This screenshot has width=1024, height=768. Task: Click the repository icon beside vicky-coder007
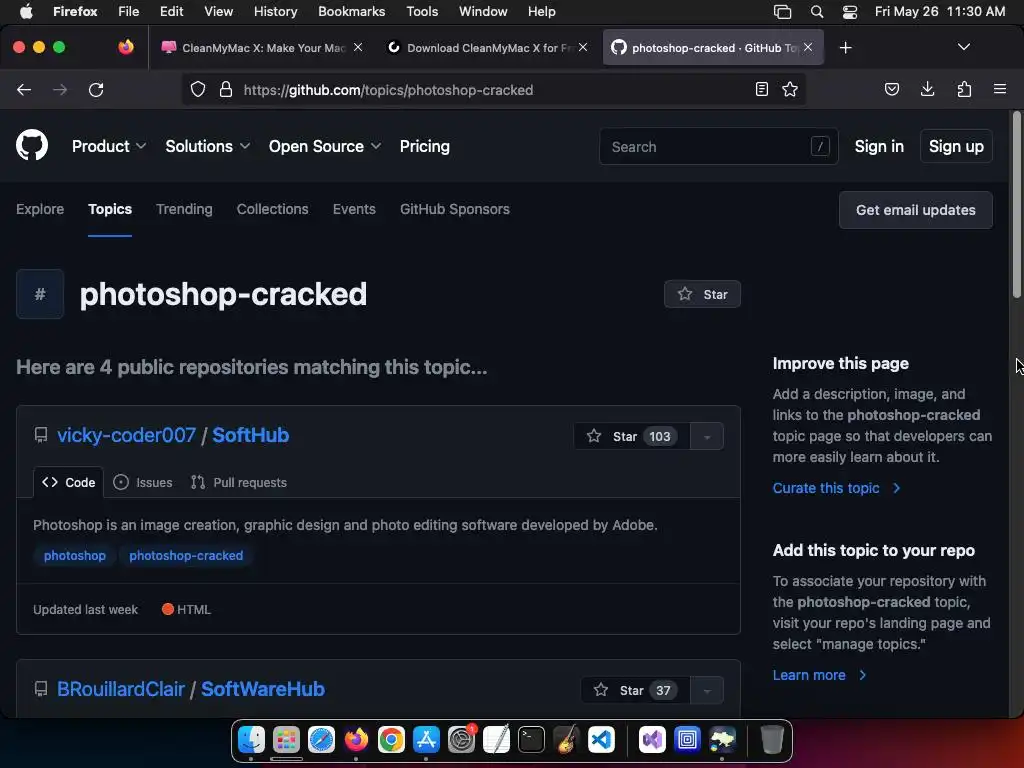click(x=41, y=436)
